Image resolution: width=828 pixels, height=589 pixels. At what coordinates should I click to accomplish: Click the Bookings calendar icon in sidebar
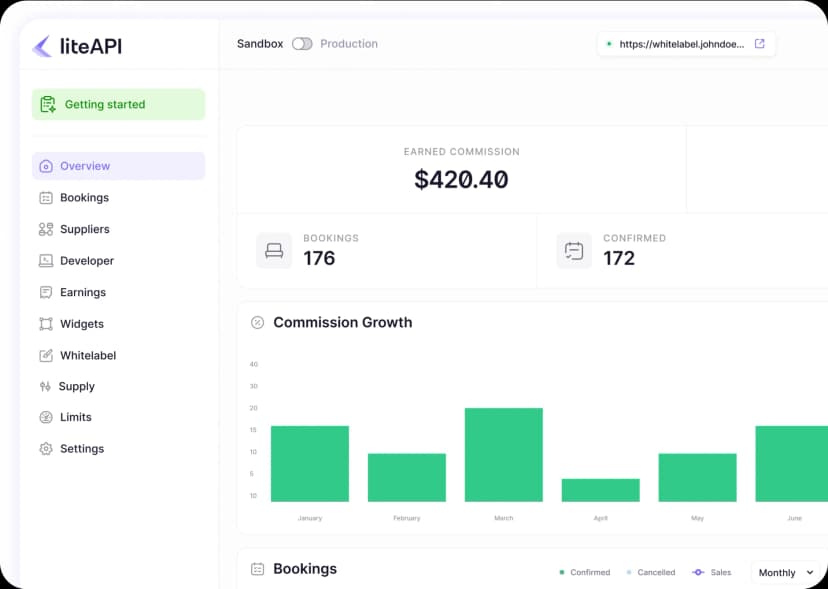46,198
